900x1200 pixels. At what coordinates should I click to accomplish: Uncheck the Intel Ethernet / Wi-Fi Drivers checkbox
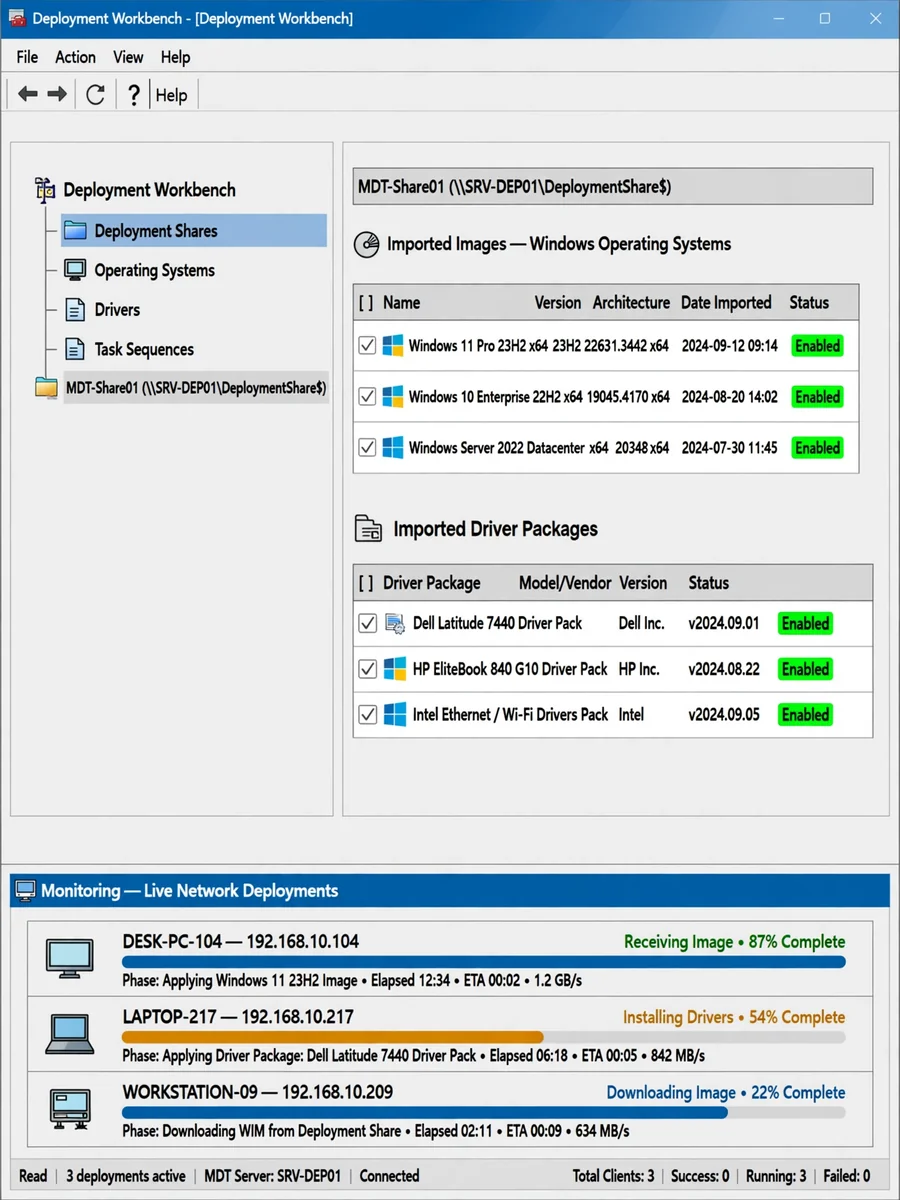367,714
